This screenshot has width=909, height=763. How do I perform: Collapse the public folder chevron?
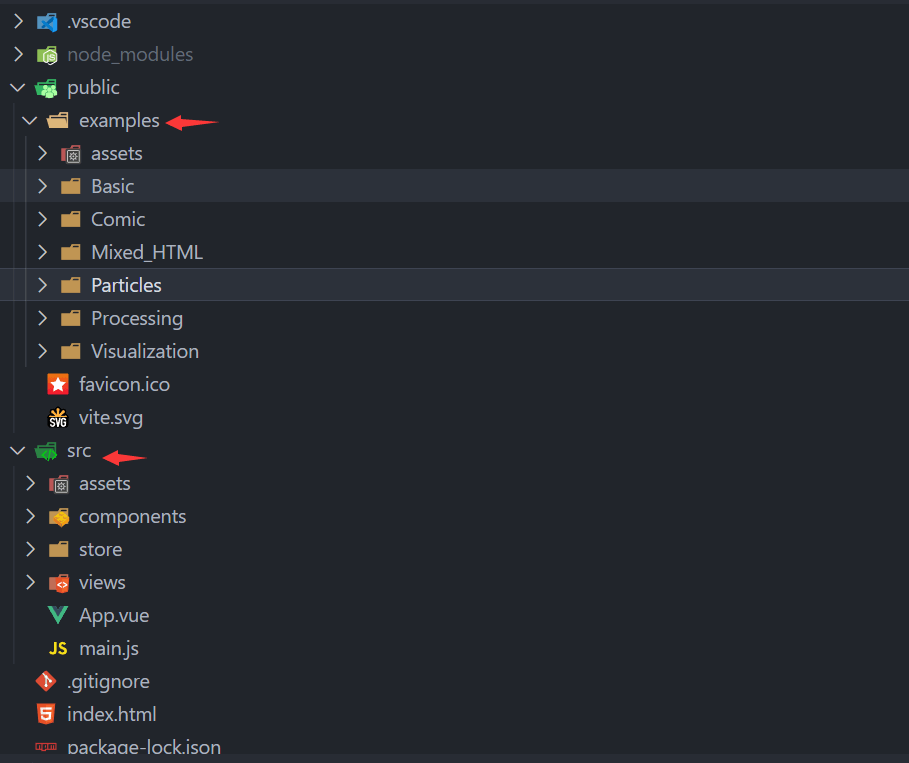pos(18,88)
